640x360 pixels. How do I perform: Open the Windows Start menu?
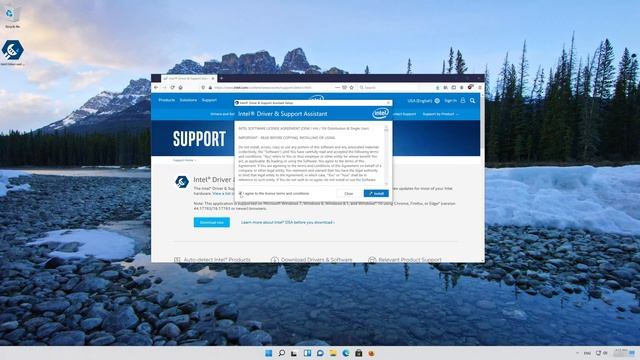(269, 353)
